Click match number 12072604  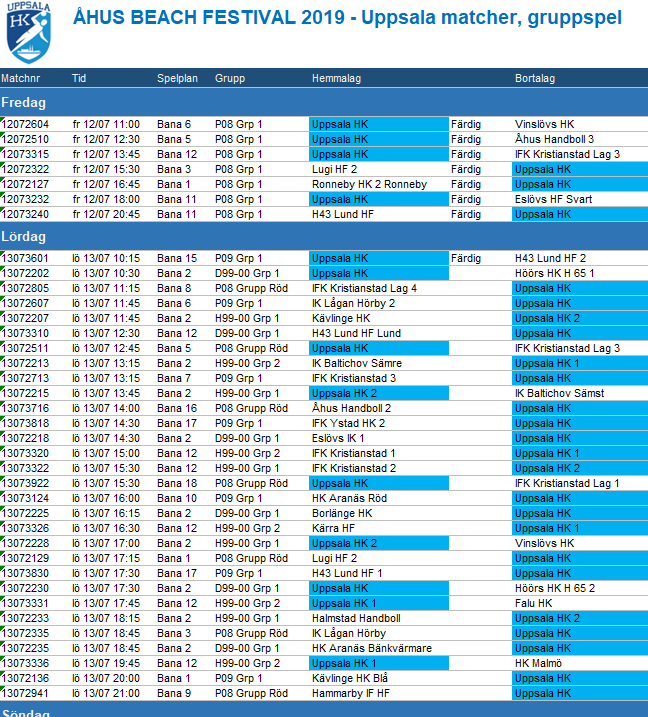tap(25, 124)
